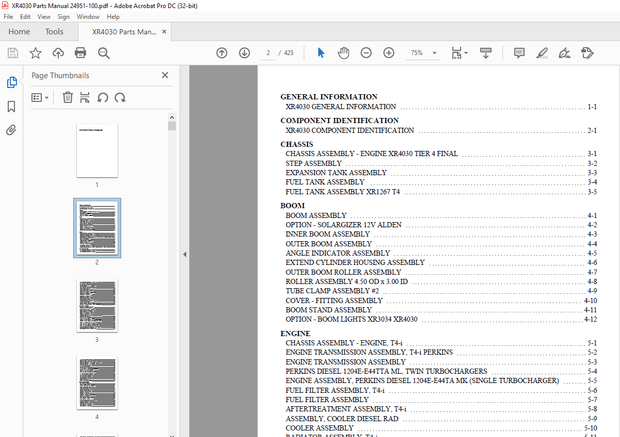This screenshot has width=620, height=437.
Task: Select page 4 thumbnail
Action: pyautogui.click(x=97, y=383)
